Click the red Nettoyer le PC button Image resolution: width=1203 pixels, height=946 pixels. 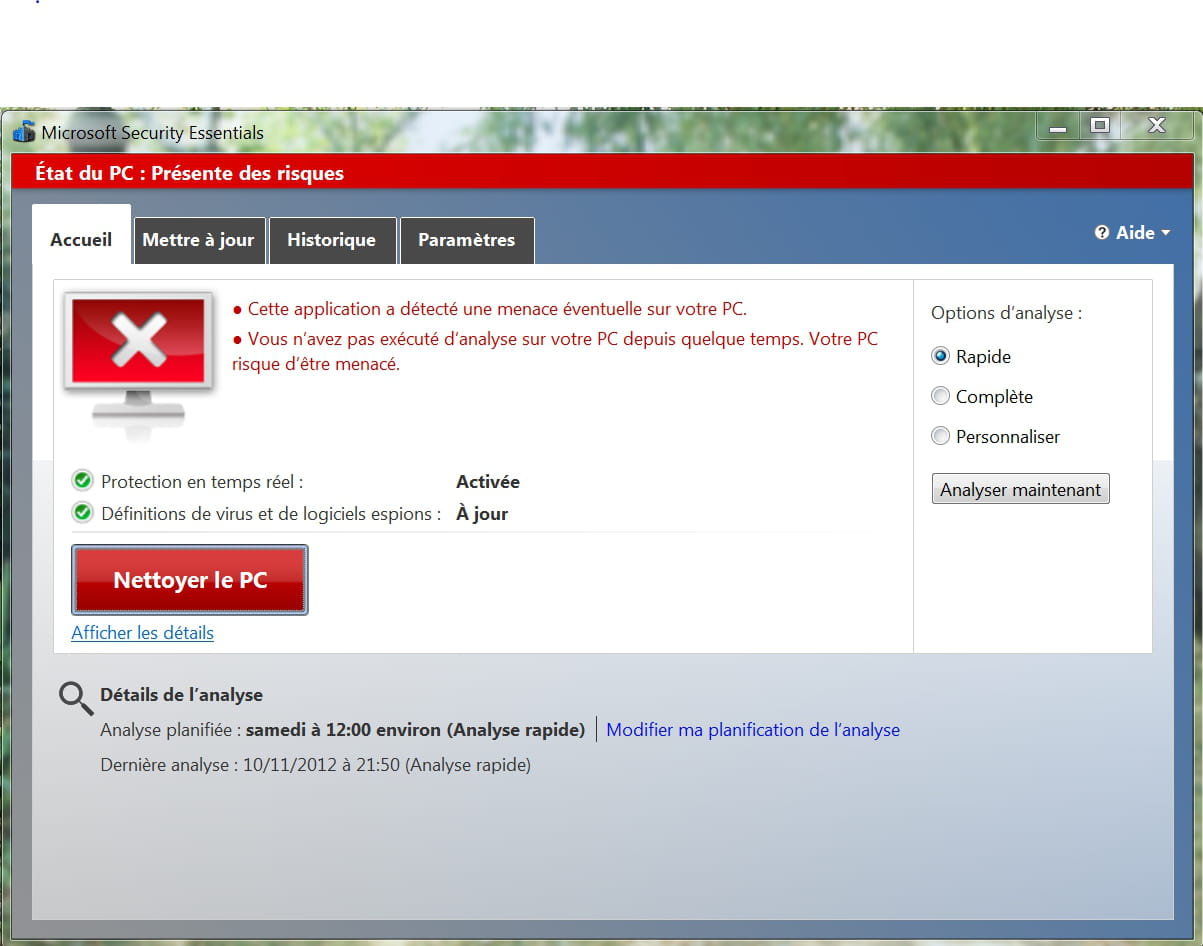[190, 580]
